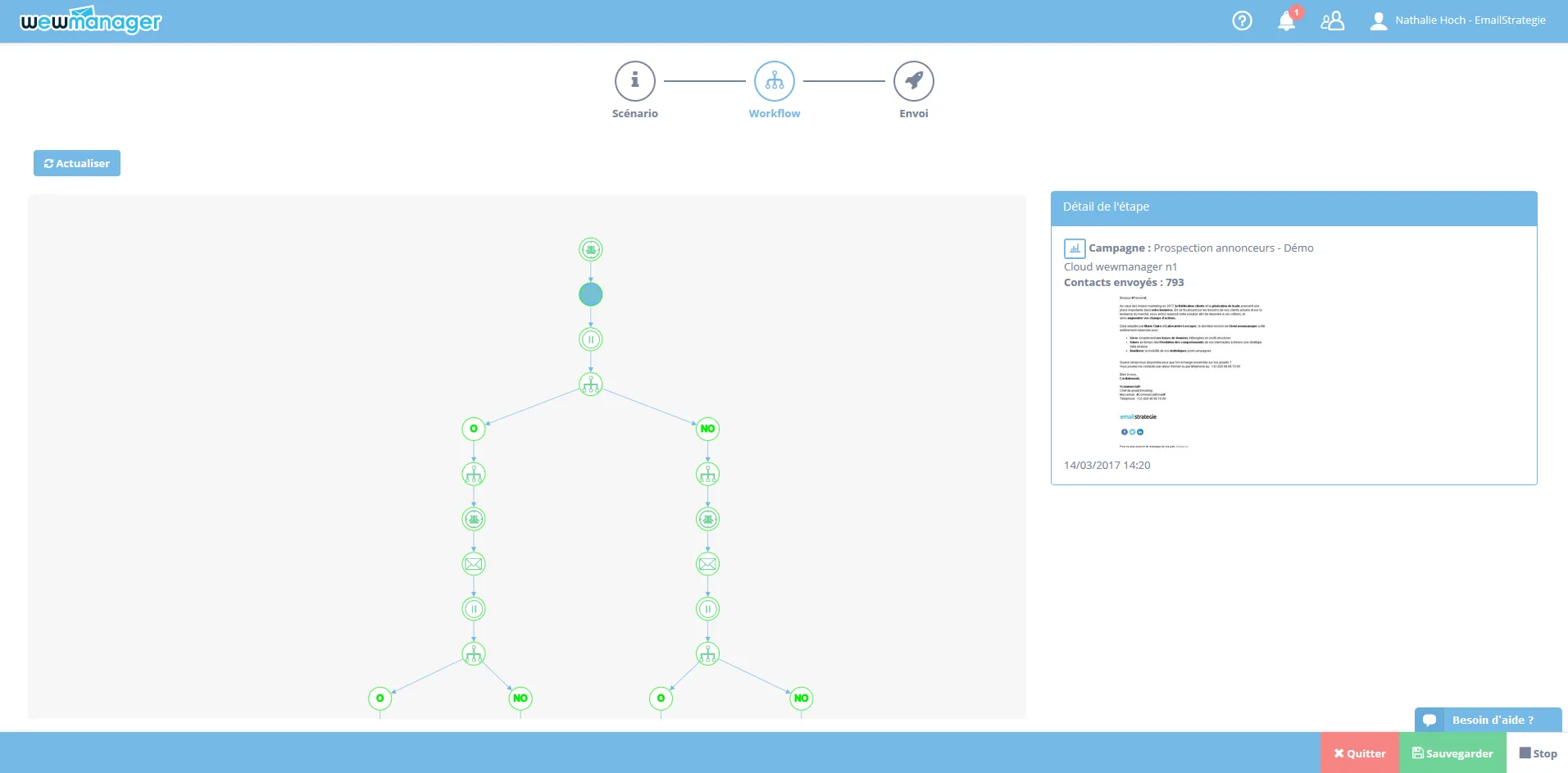Select condition node directly under first NO
Screen dimensions: 1568x773
pos(708,474)
